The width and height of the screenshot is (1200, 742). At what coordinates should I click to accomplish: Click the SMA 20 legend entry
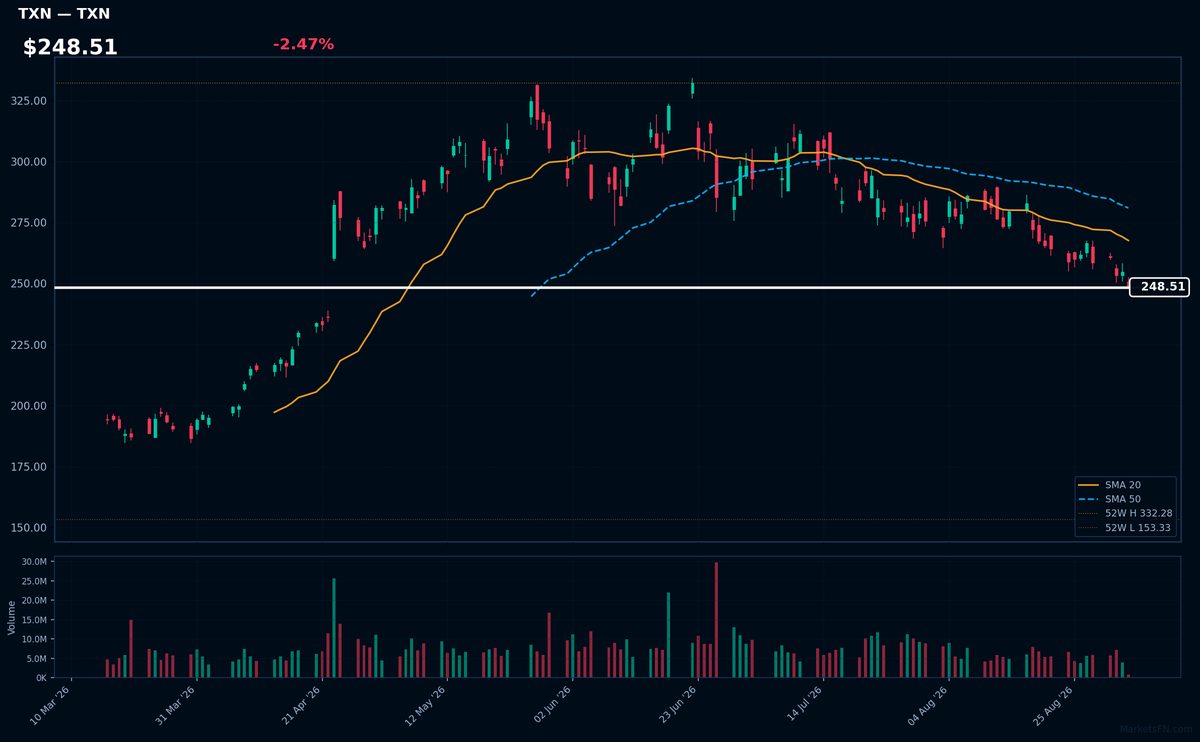click(1123, 485)
